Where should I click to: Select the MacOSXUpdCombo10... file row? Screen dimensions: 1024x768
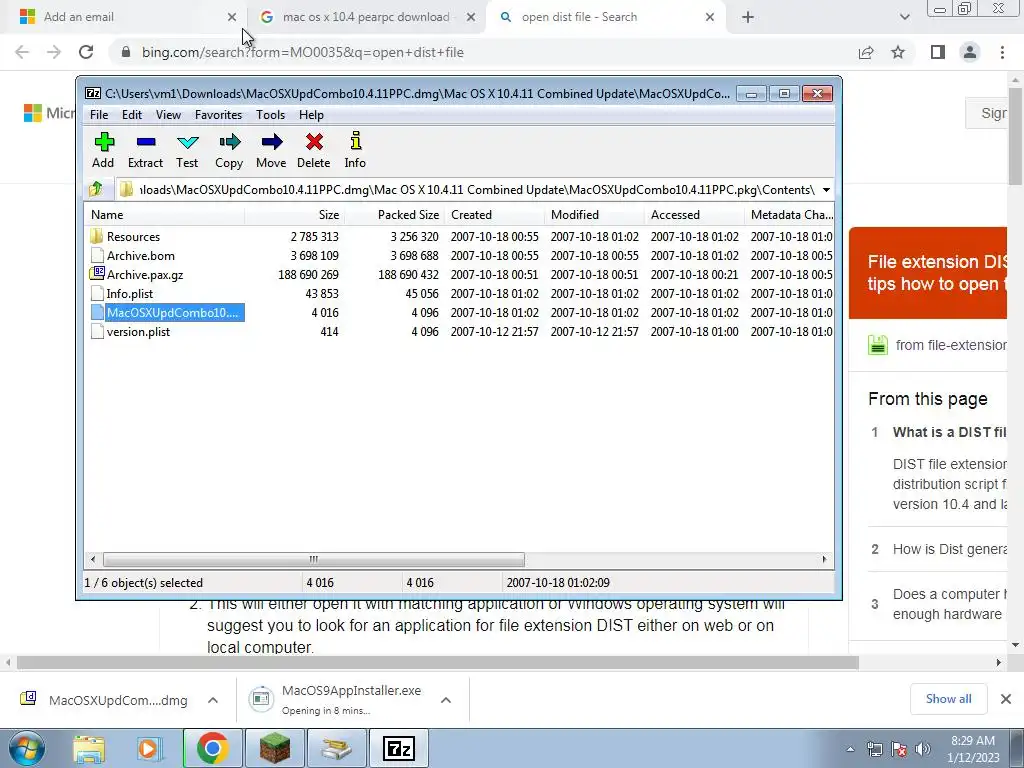click(460, 313)
